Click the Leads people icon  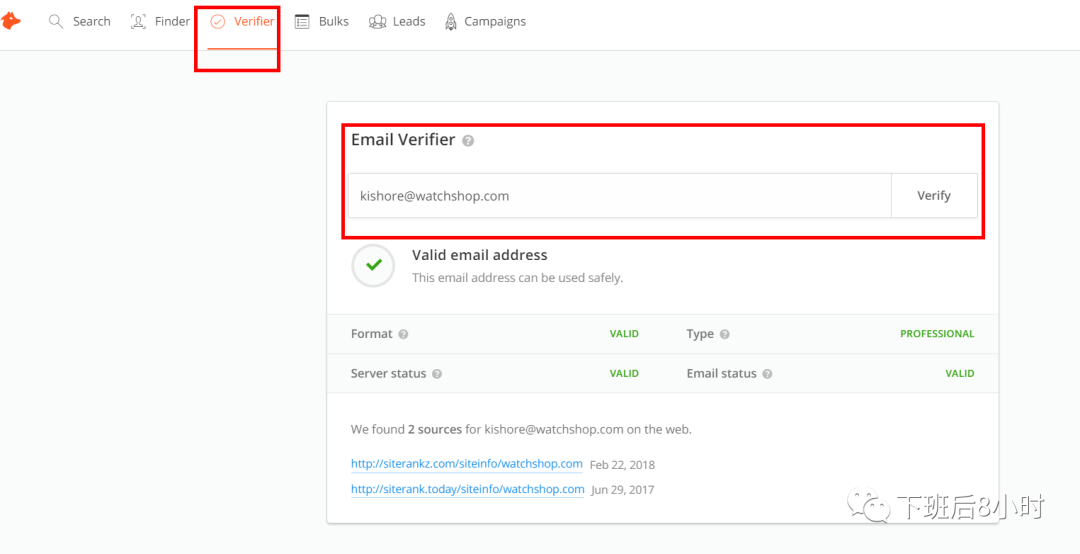(x=377, y=21)
